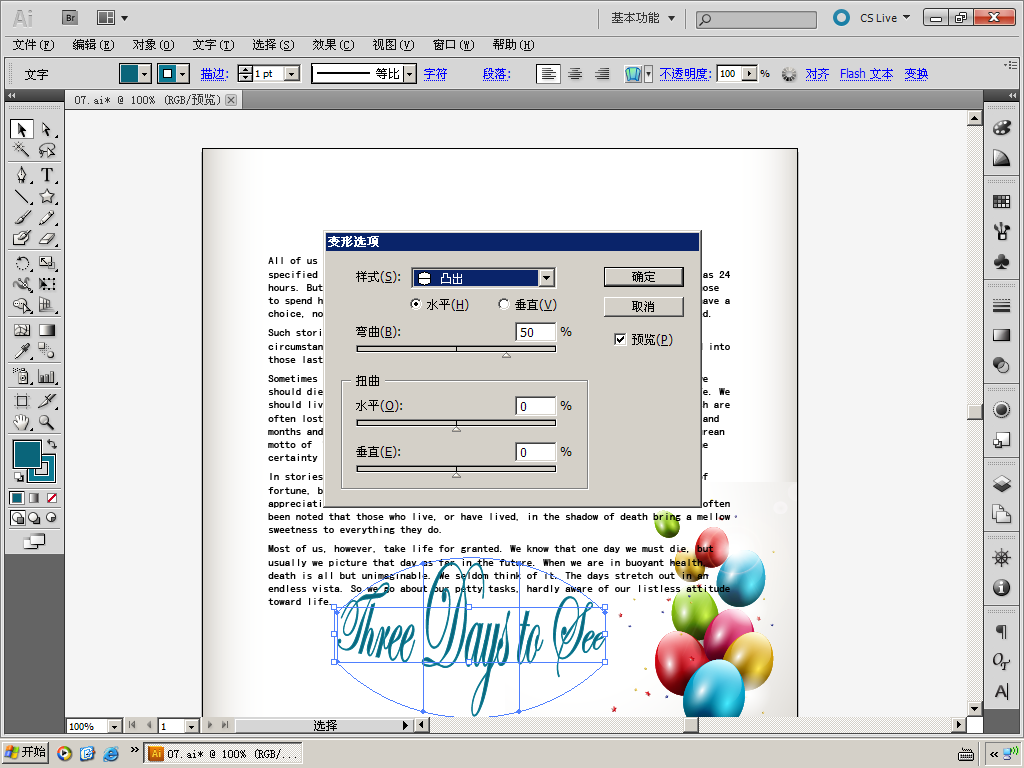Select the Paintbrush tool
The height and width of the screenshot is (768, 1024).
pos(22,217)
